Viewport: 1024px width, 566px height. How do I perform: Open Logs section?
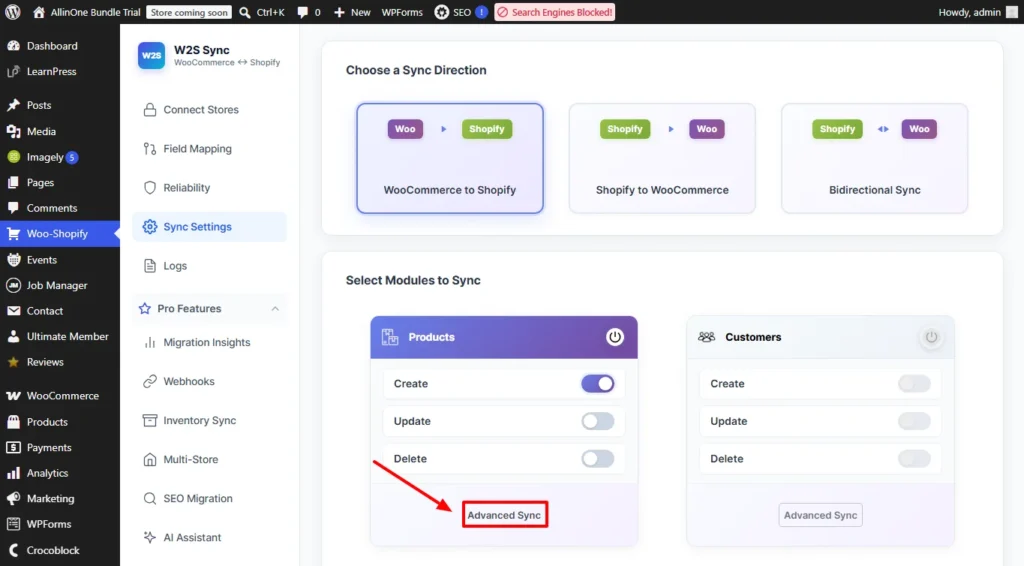tap(209, 266)
